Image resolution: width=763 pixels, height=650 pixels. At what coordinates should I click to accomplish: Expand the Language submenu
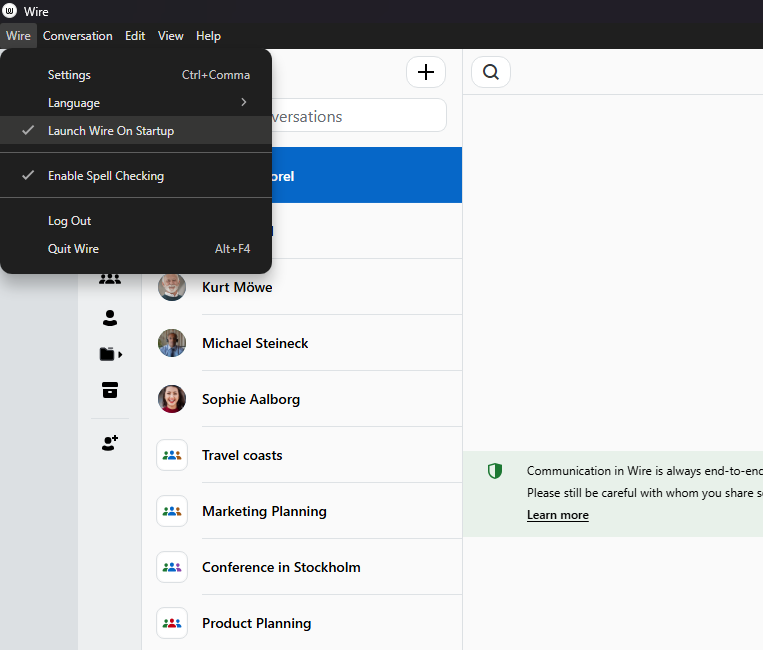coord(136,103)
